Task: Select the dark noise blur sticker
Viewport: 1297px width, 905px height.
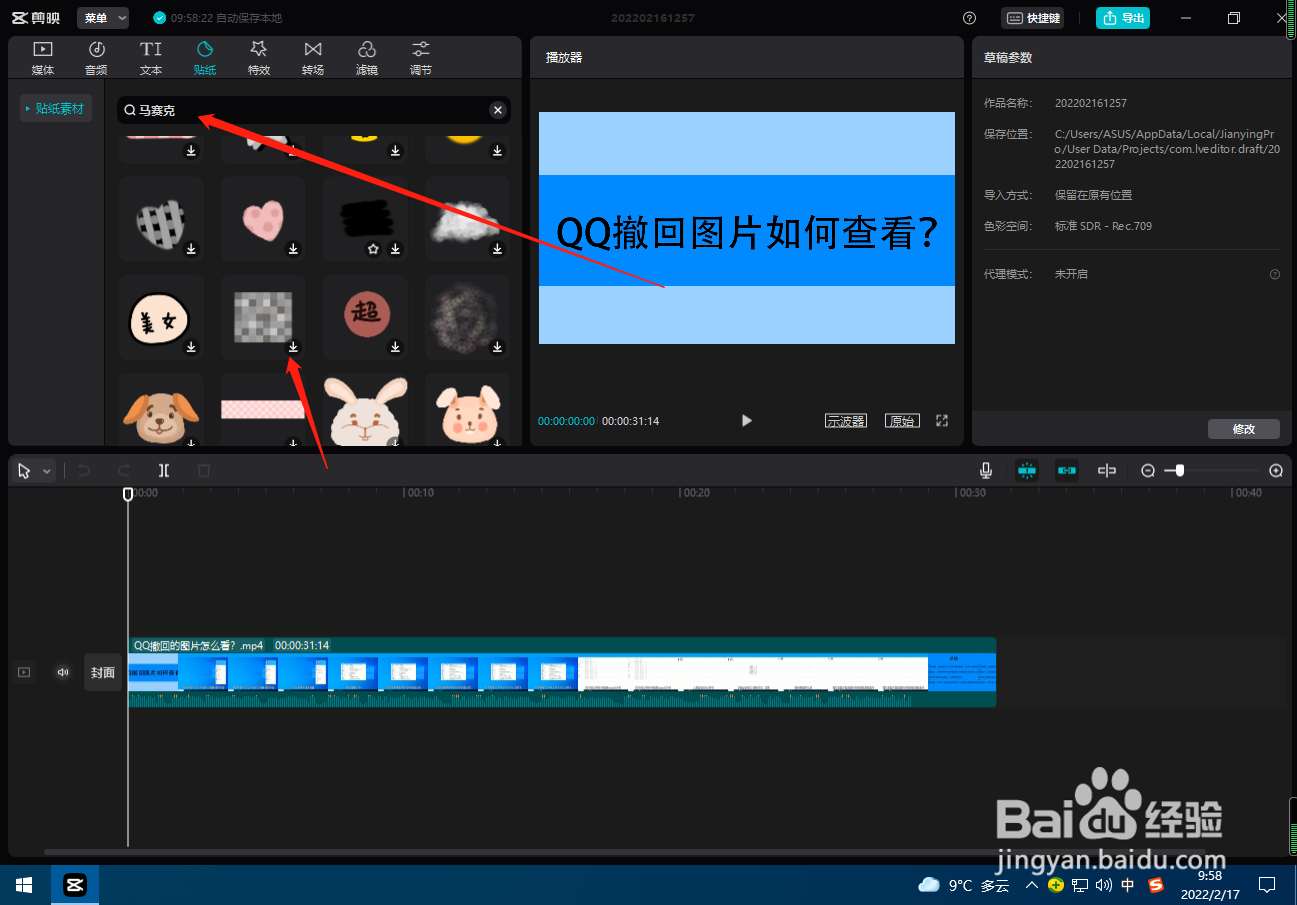Action: tap(467, 317)
